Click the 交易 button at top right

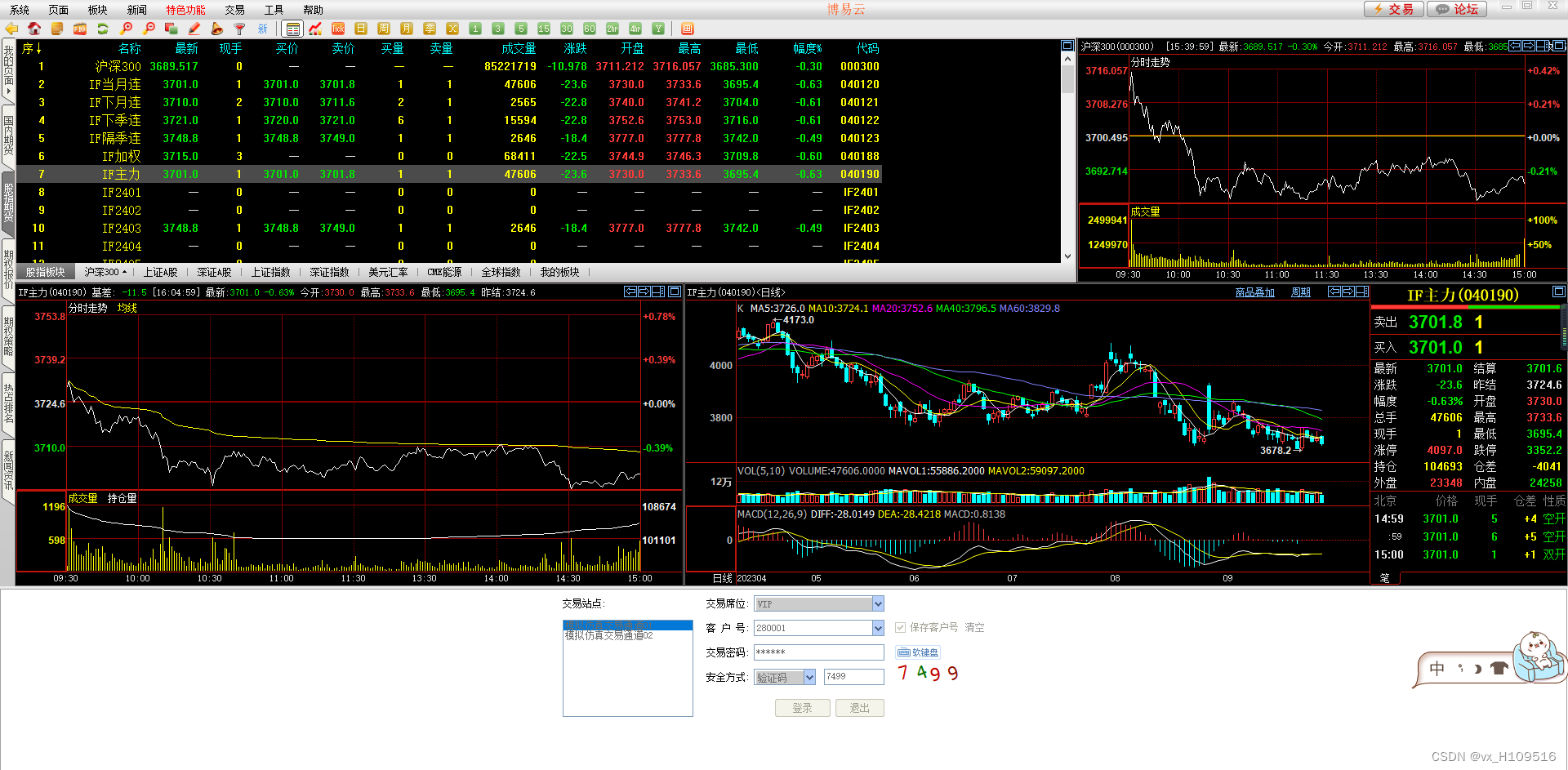(x=1393, y=9)
